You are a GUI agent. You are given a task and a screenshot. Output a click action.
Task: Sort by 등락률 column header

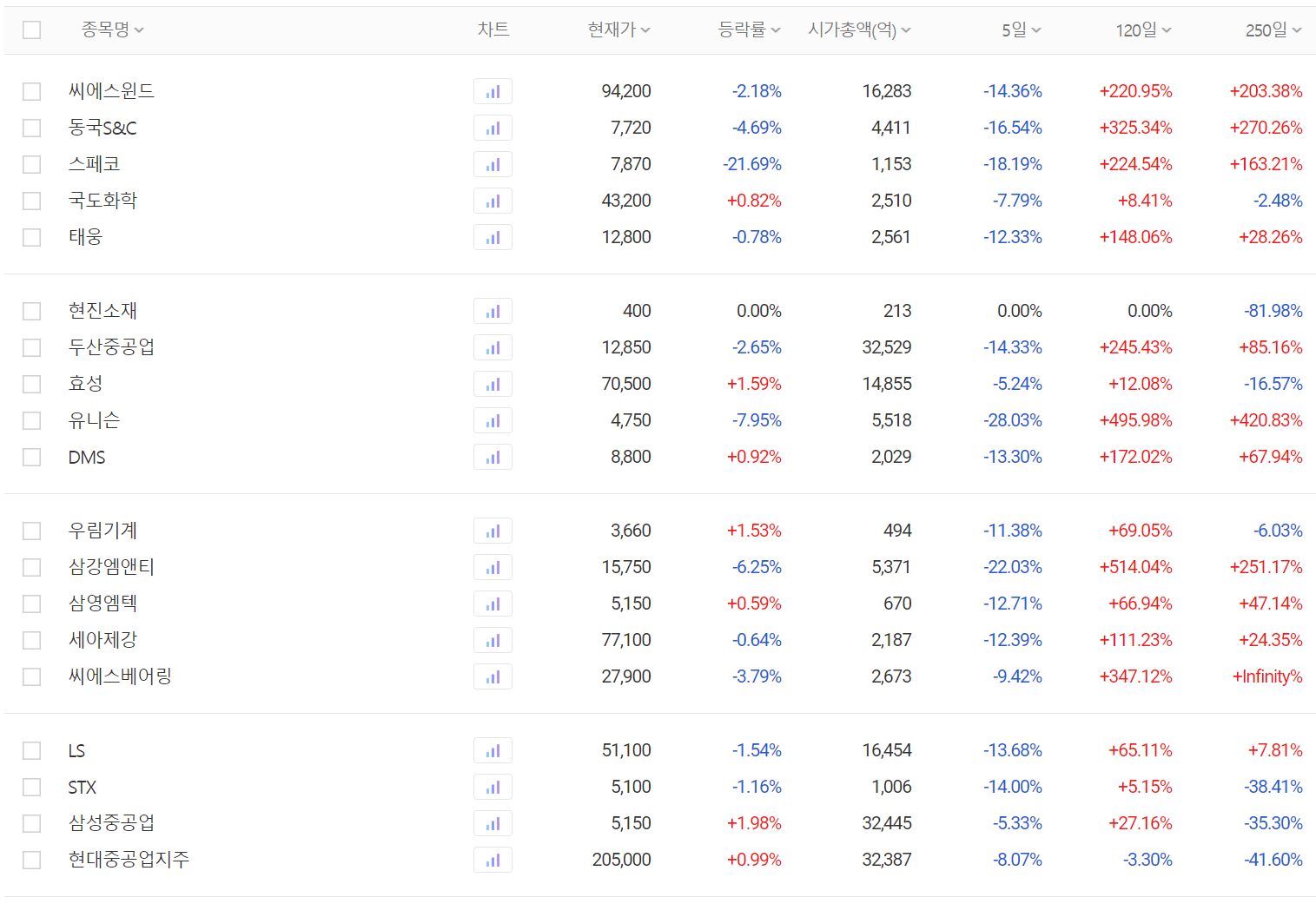pos(749,30)
